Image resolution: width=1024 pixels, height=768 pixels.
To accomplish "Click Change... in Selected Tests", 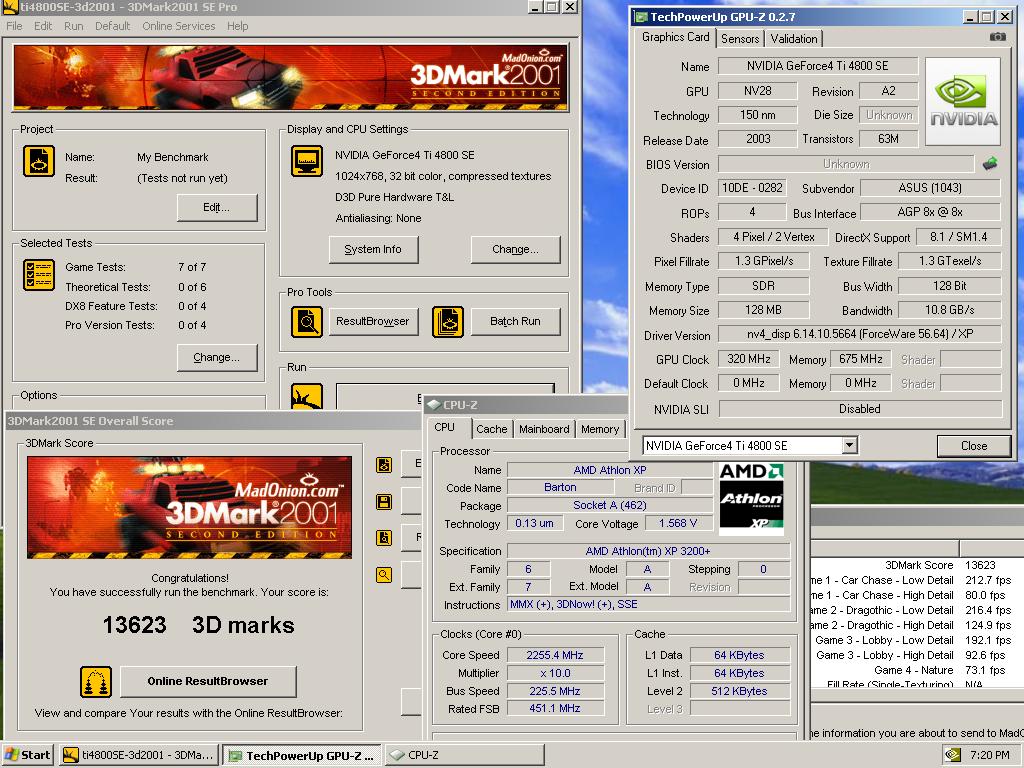I will click(217, 358).
